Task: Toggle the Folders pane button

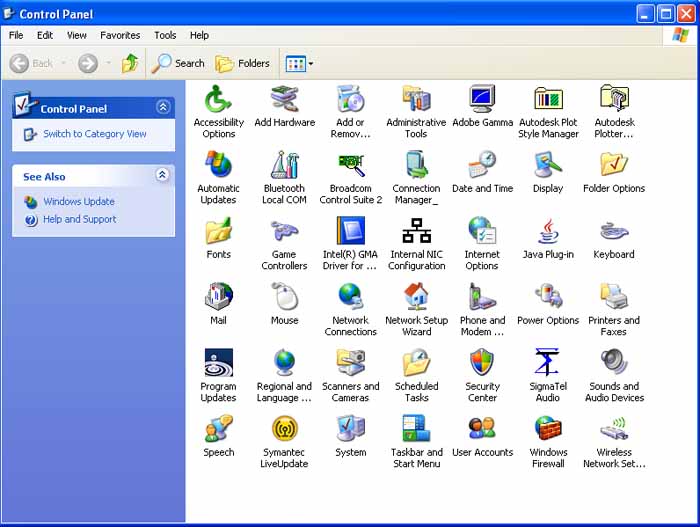Action: (x=243, y=63)
